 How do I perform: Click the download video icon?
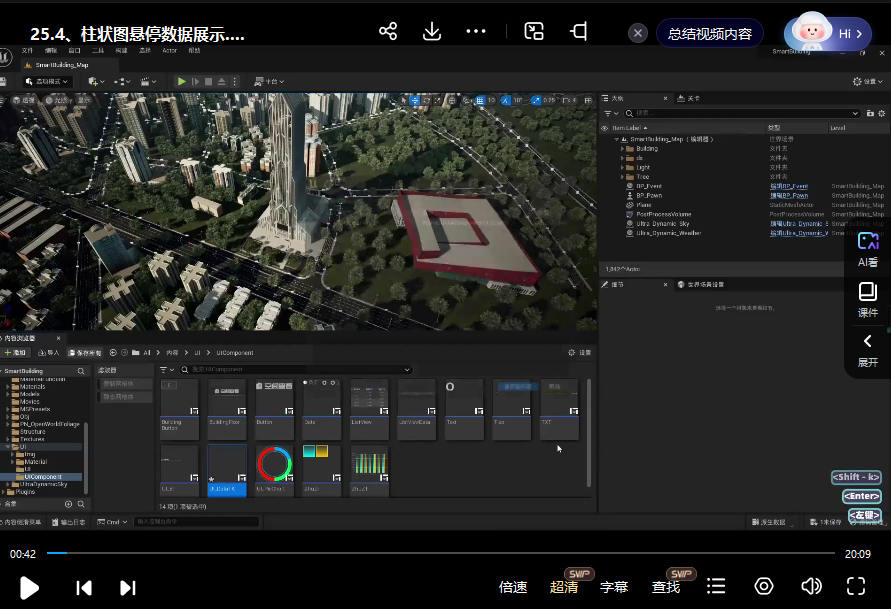pyautogui.click(x=432, y=32)
